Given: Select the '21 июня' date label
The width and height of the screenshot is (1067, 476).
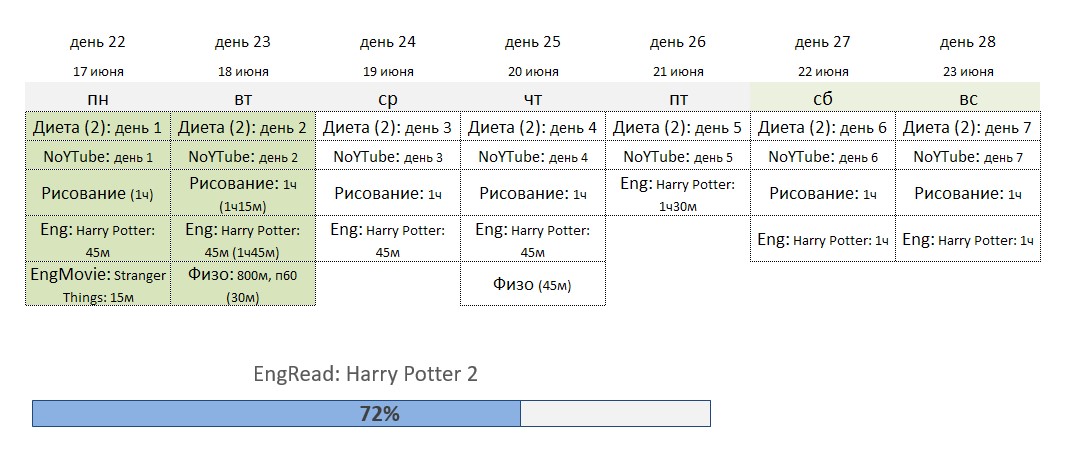Looking at the screenshot, I should [x=677, y=72].
